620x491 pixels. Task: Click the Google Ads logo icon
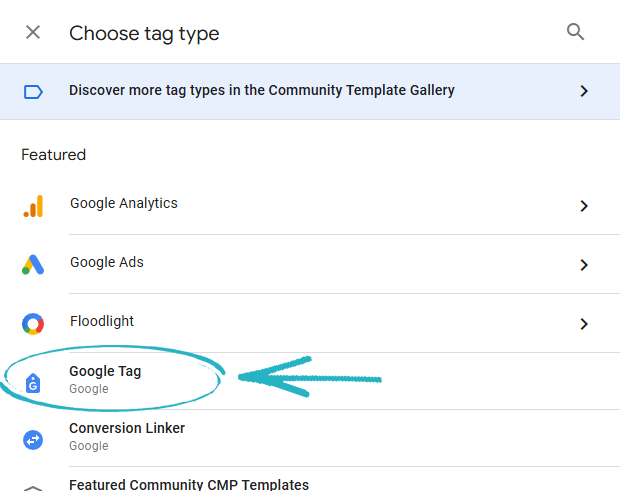tap(33, 265)
